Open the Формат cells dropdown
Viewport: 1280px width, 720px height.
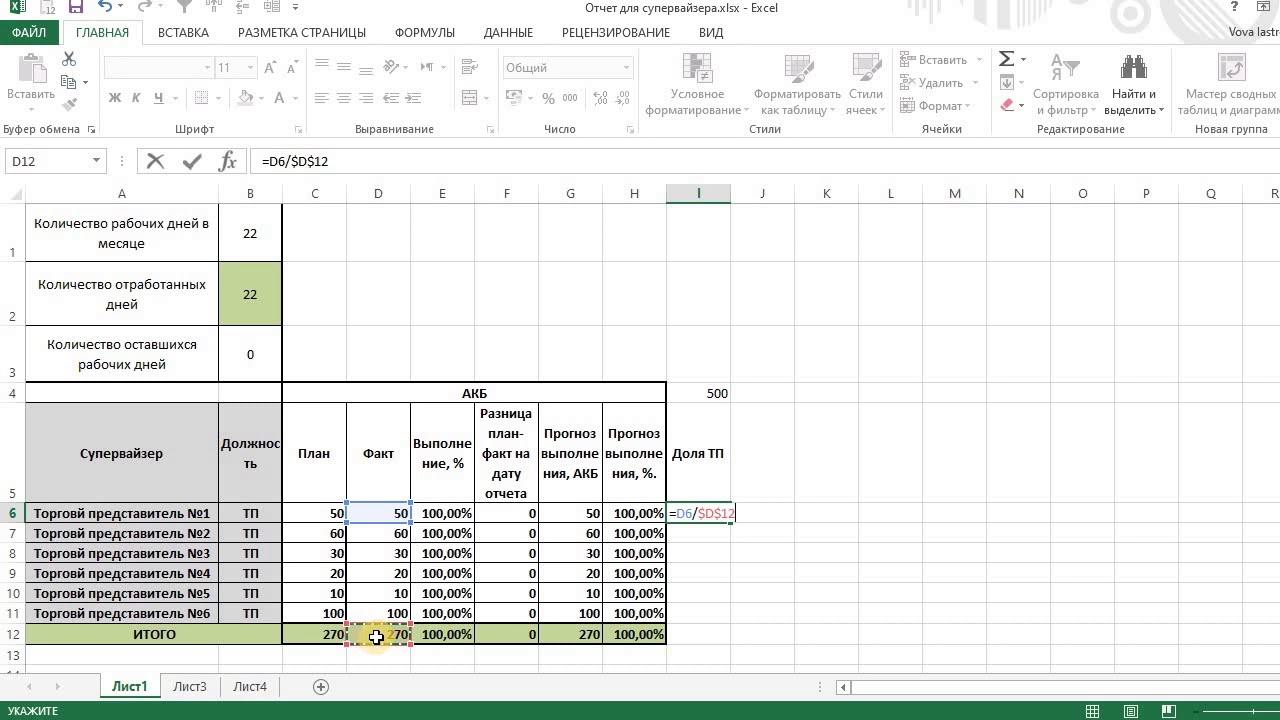(x=935, y=106)
